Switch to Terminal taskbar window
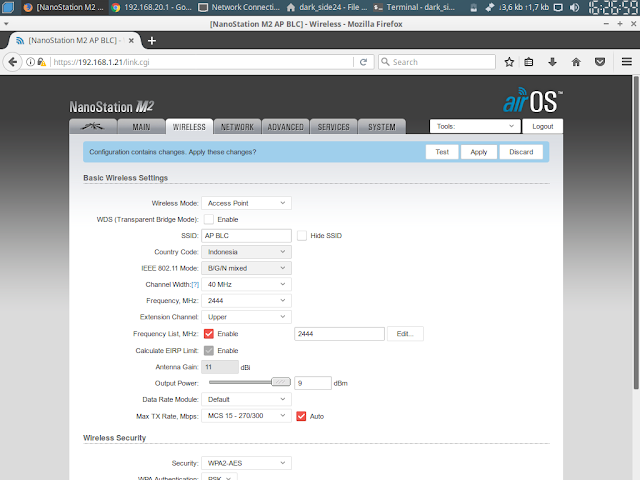The width and height of the screenshot is (640, 480). (x=415, y=7)
